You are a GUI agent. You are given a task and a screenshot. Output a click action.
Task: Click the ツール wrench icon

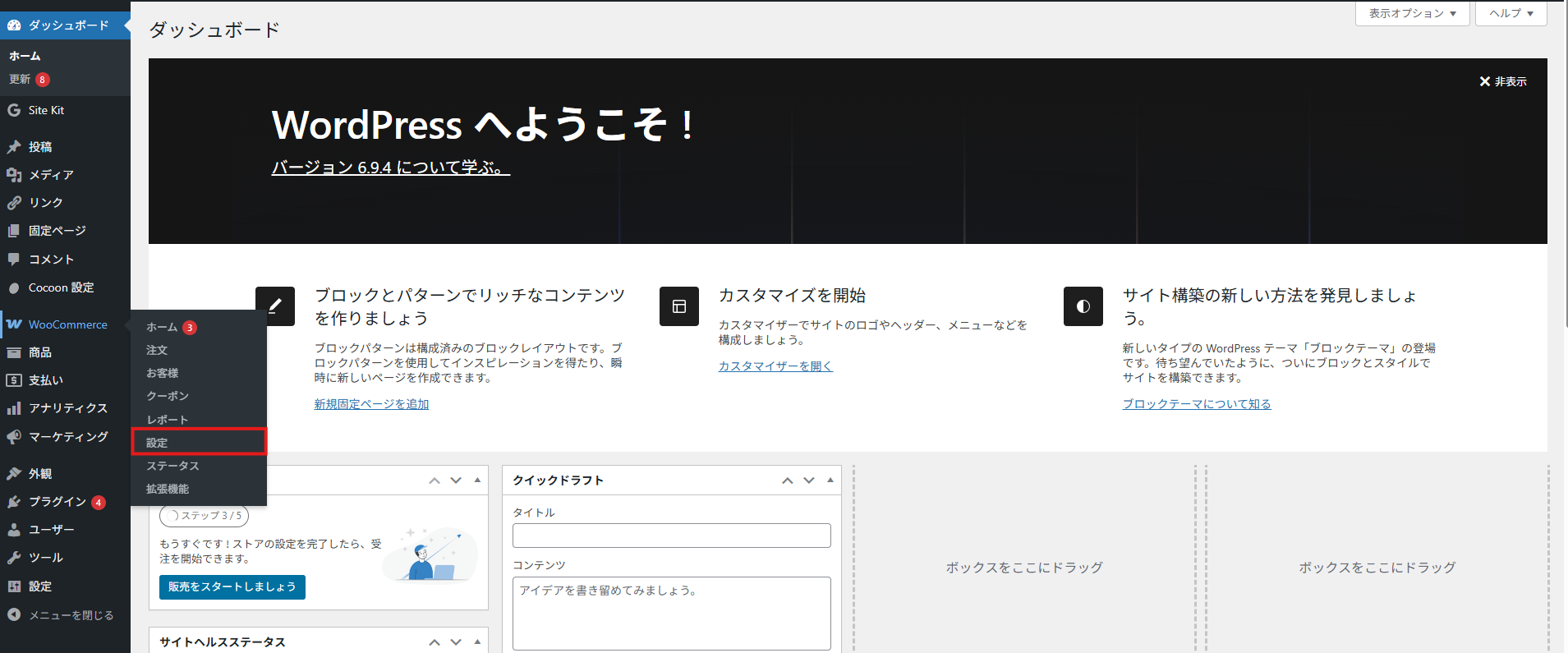click(x=14, y=558)
